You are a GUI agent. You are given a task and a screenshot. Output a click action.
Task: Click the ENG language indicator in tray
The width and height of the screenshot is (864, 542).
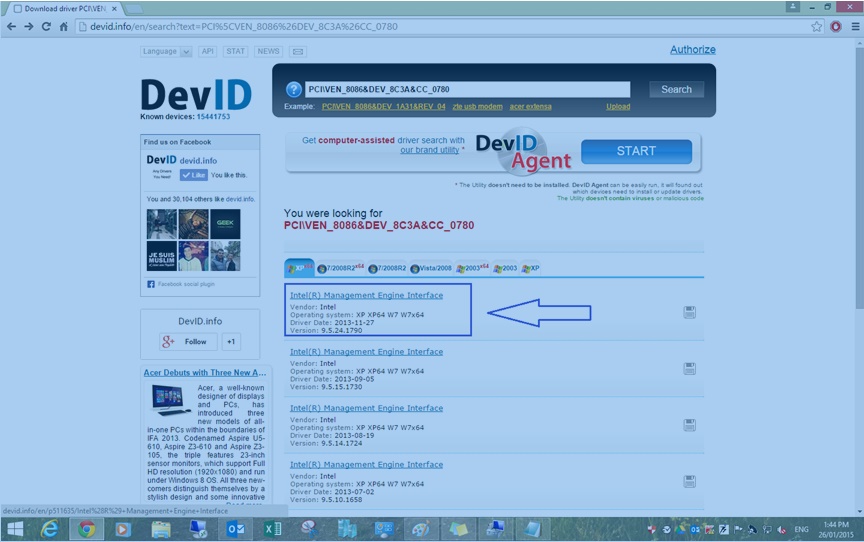801,529
